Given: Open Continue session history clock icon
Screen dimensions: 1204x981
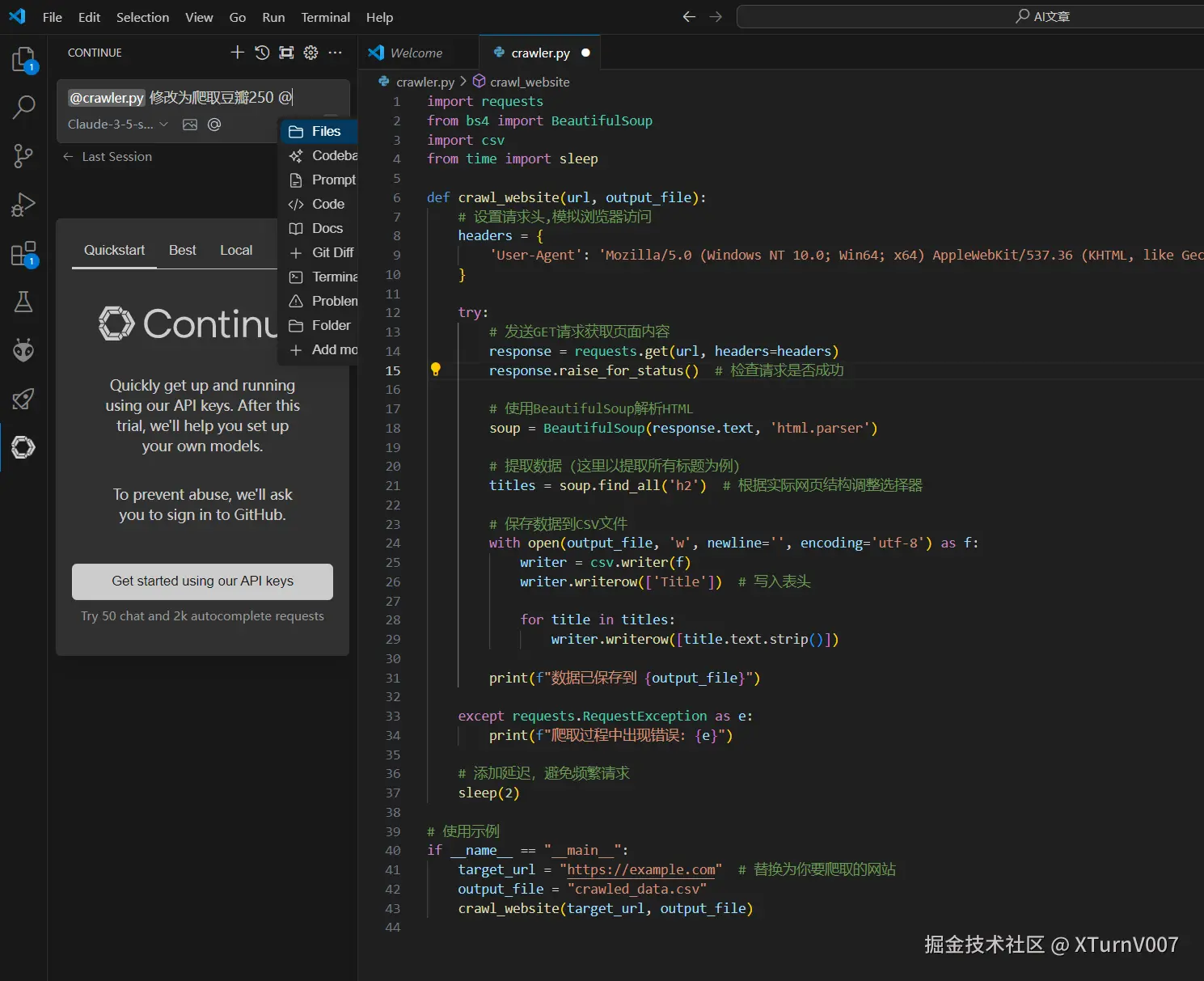Looking at the screenshot, I should [x=261, y=52].
